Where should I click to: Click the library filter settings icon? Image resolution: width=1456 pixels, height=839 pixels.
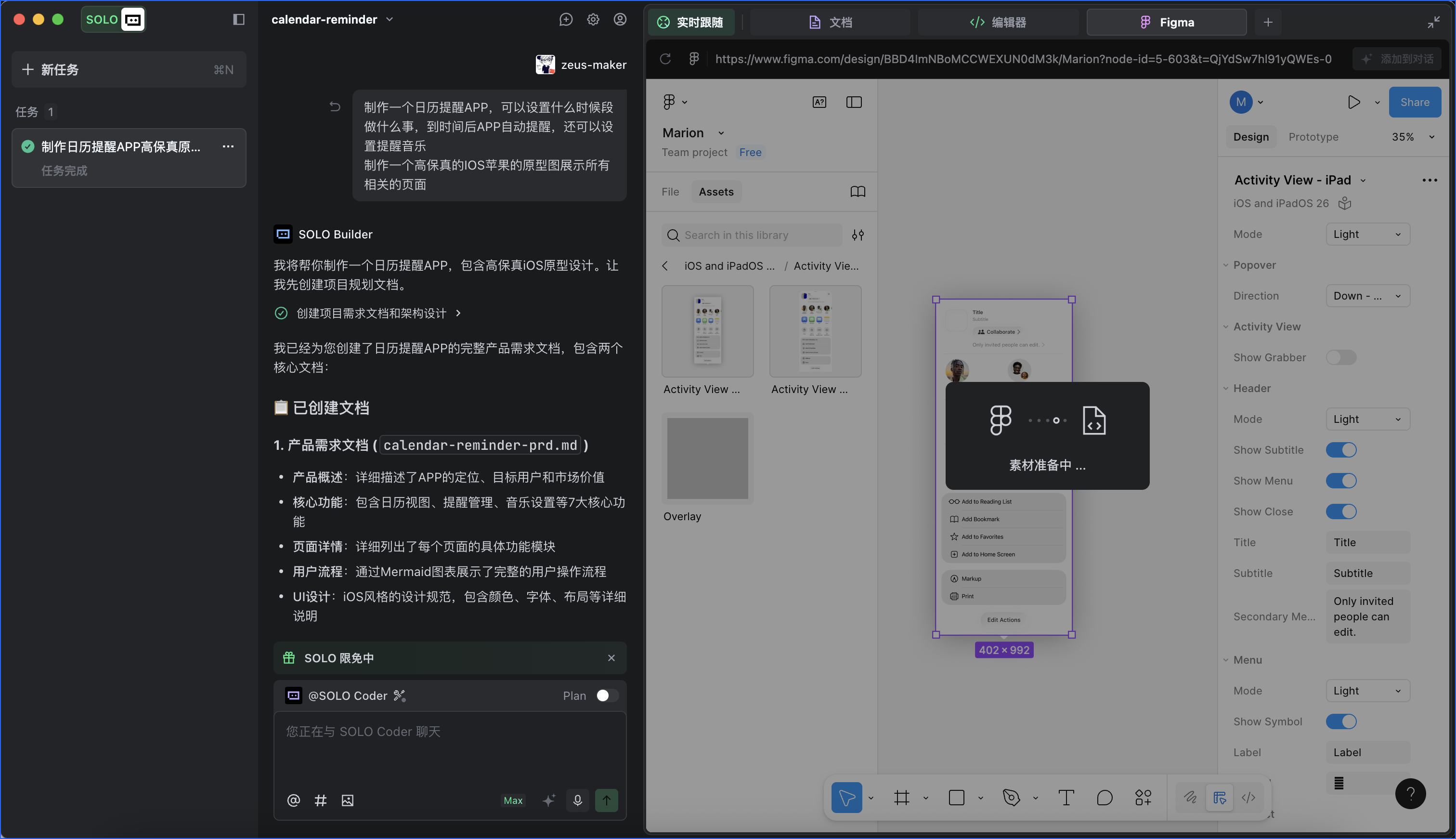858,235
